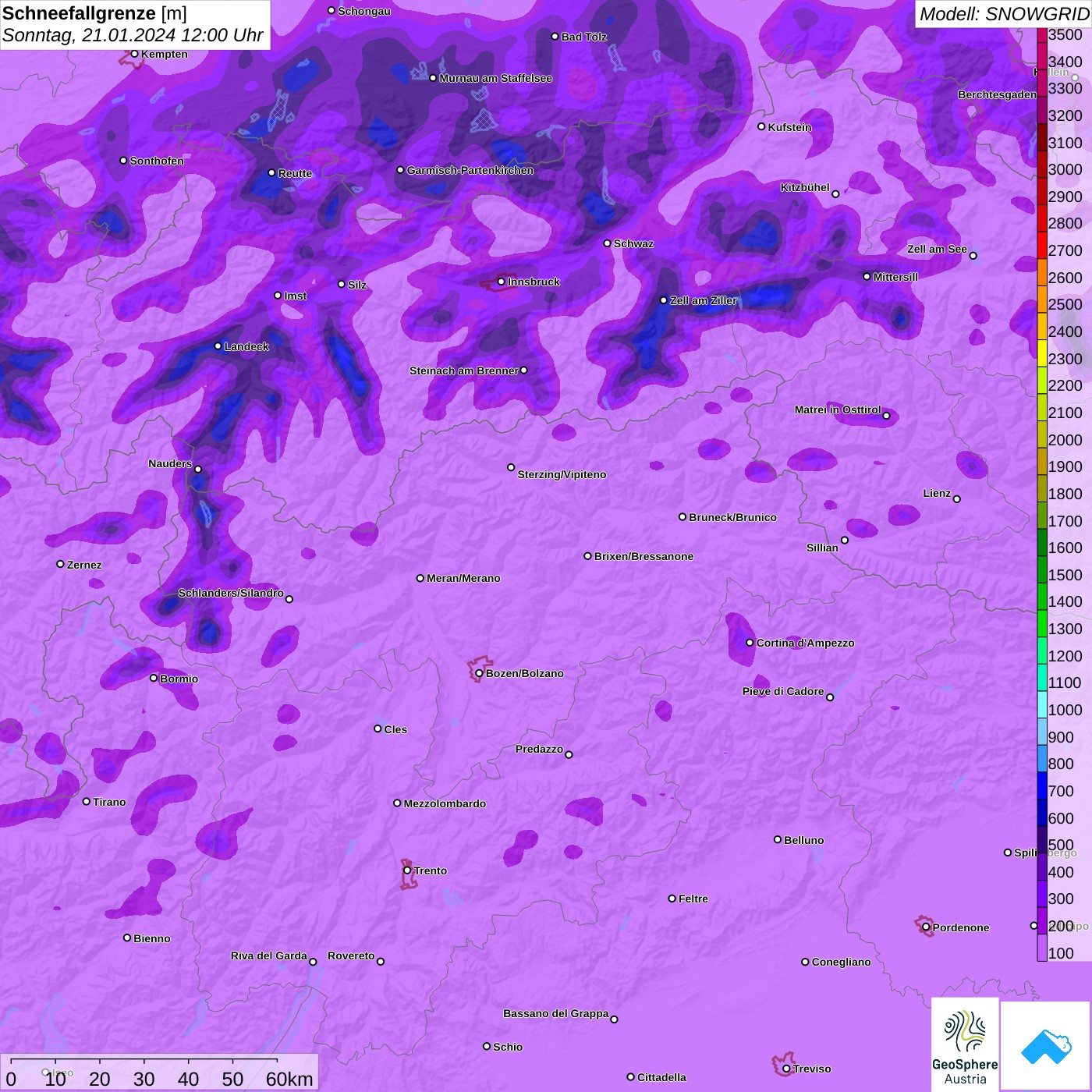Image resolution: width=1092 pixels, height=1092 pixels.
Task: Click the Zernez marker dot
Action: 60,564
